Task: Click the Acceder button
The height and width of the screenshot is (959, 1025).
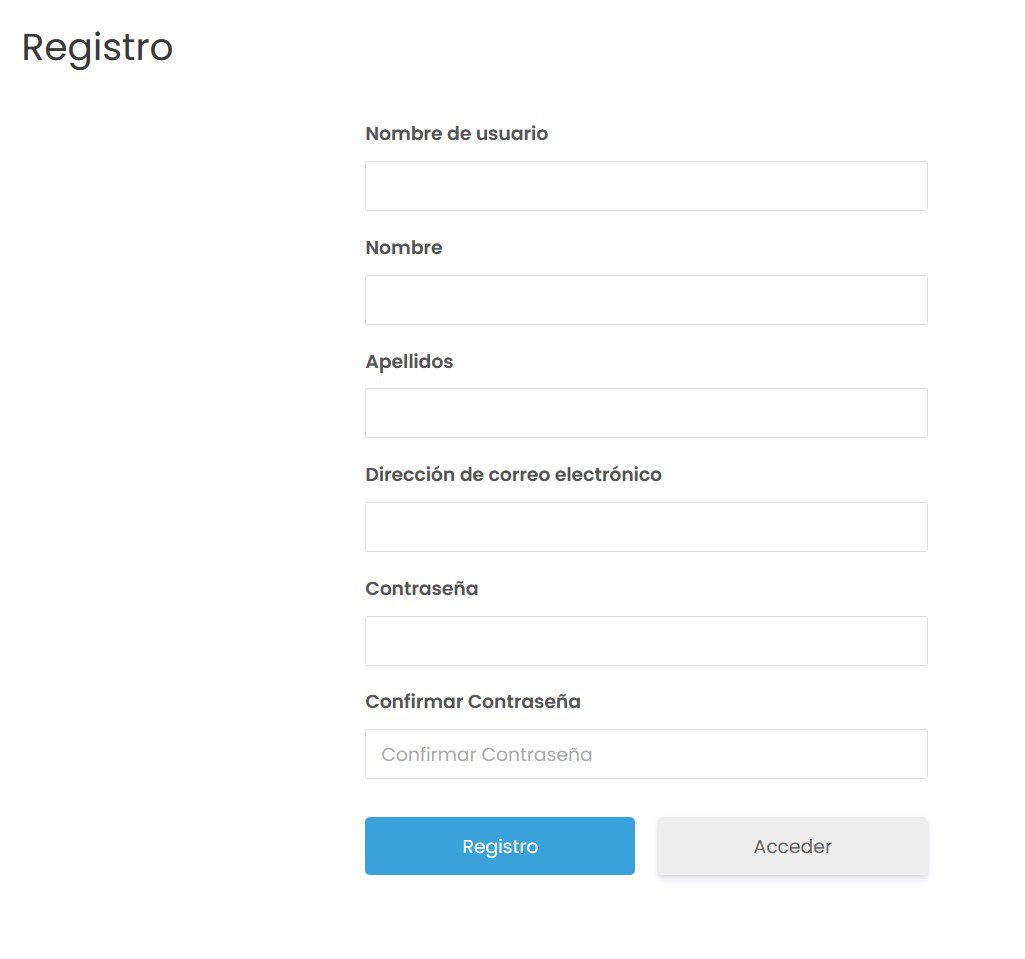Action: (793, 846)
